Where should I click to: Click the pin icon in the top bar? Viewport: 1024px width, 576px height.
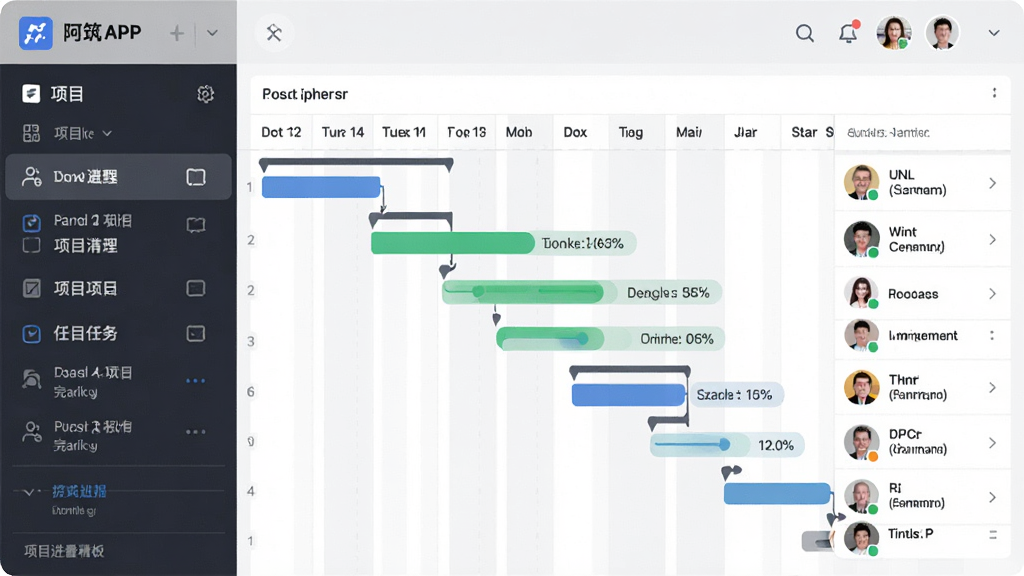pyautogui.click(x=274, y=33)
